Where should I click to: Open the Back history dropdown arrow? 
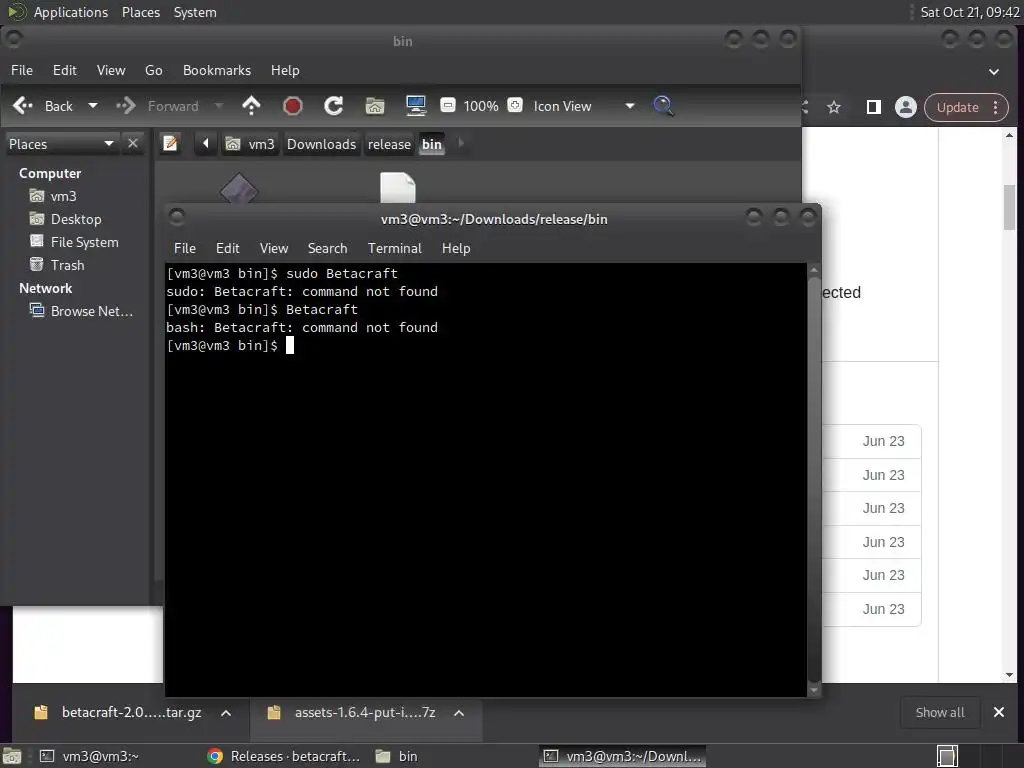(x=93, y=106)
